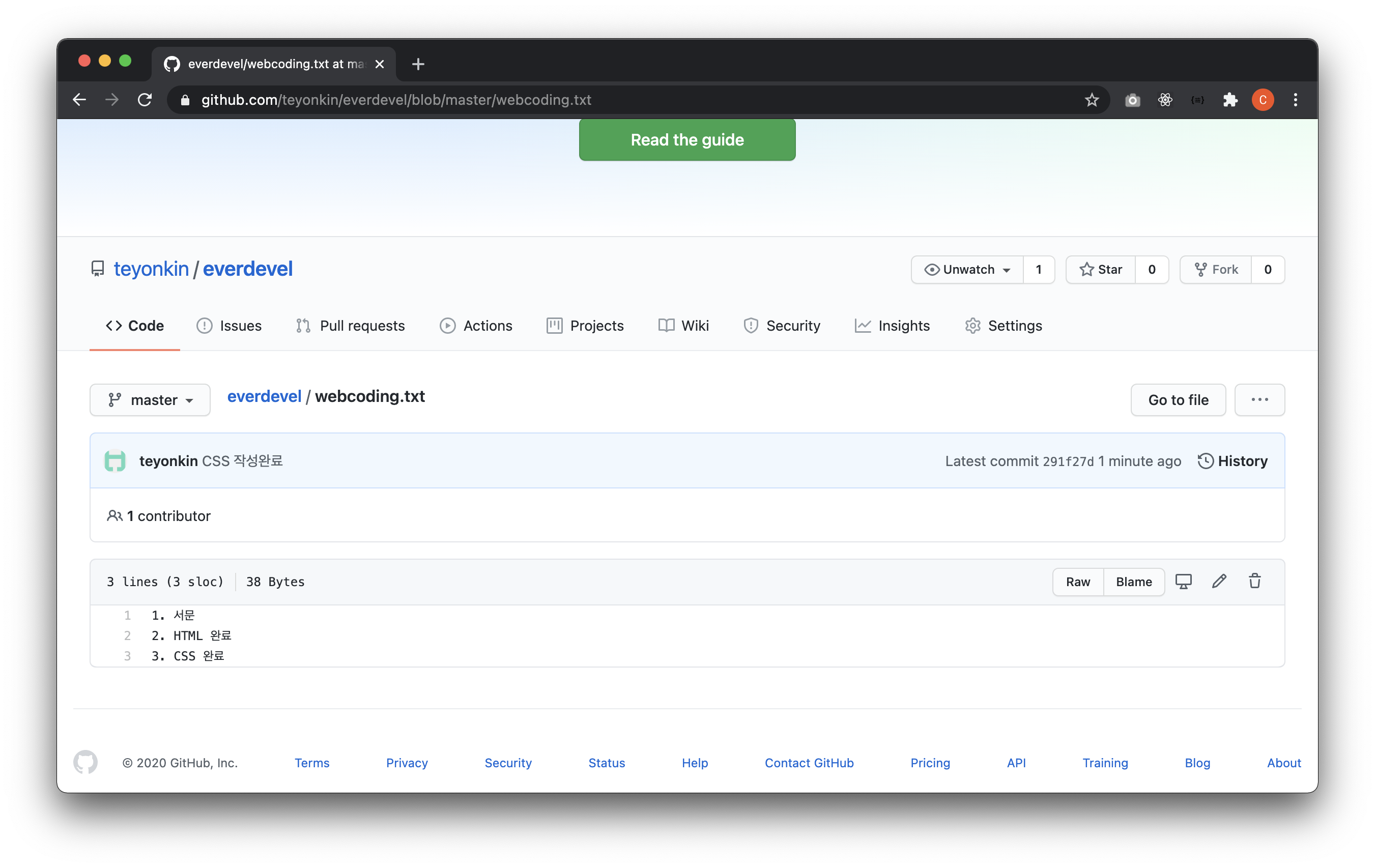Click the stargazers count 0

1152,270
